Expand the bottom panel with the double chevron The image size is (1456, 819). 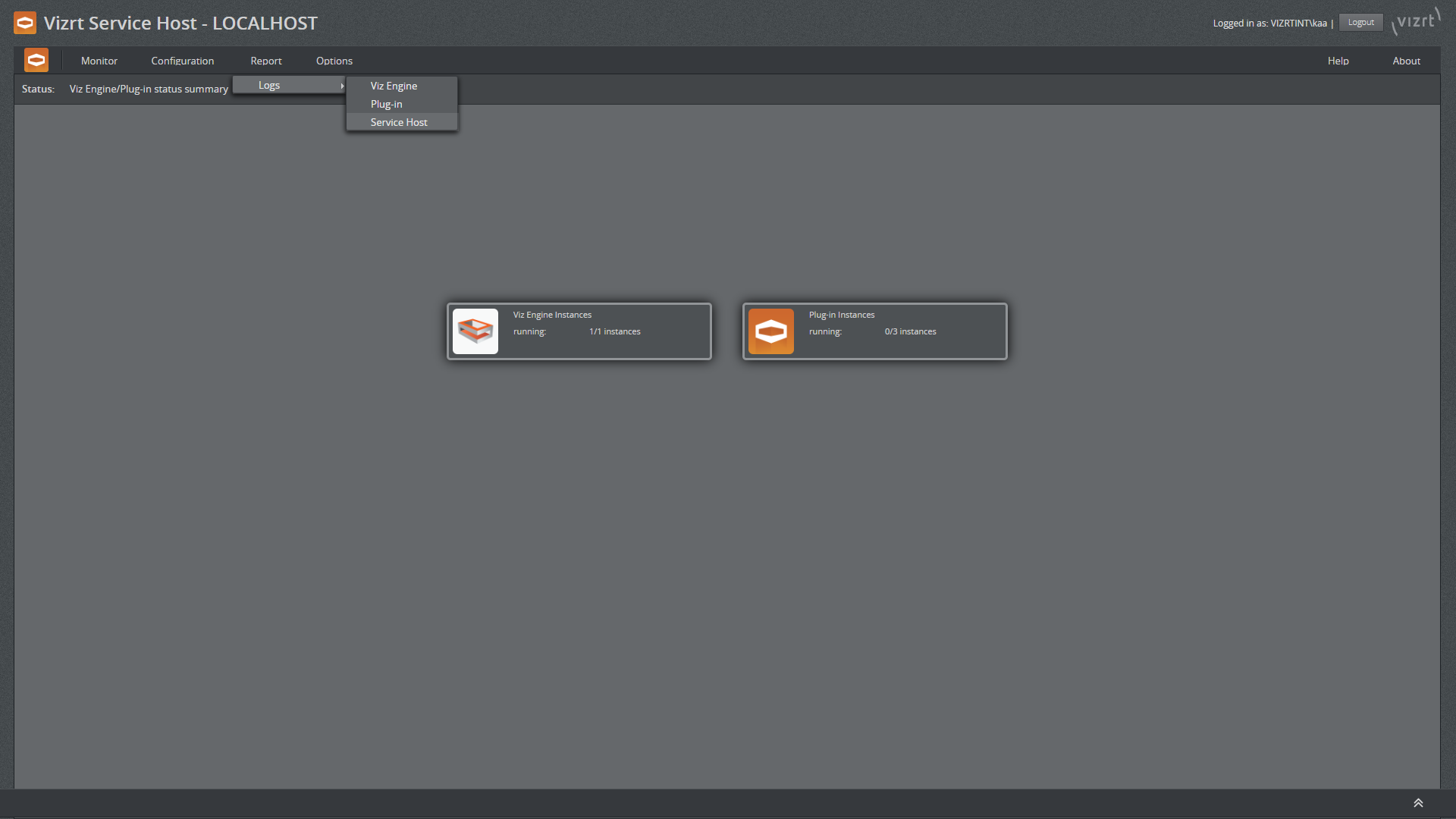[1418, 803]
